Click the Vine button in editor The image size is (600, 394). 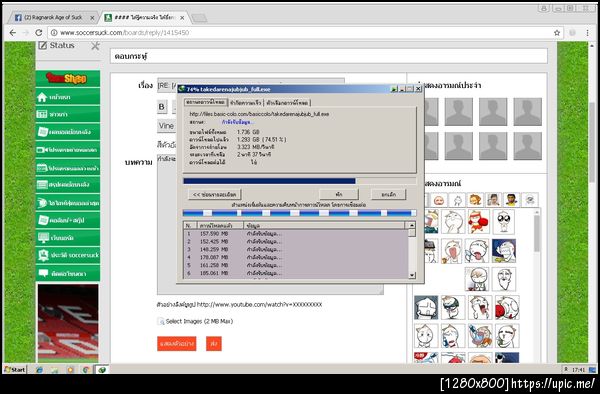coord(166,126)
